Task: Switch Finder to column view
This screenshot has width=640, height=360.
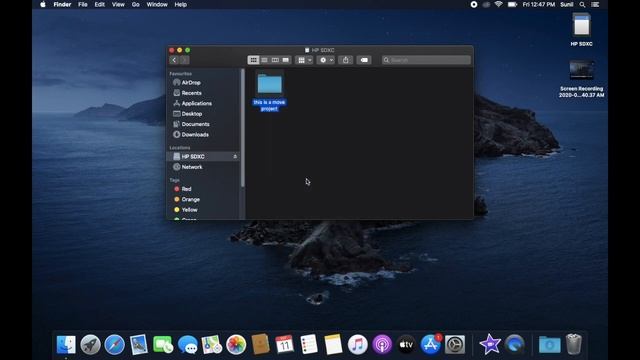Action: tap(275, 60)
